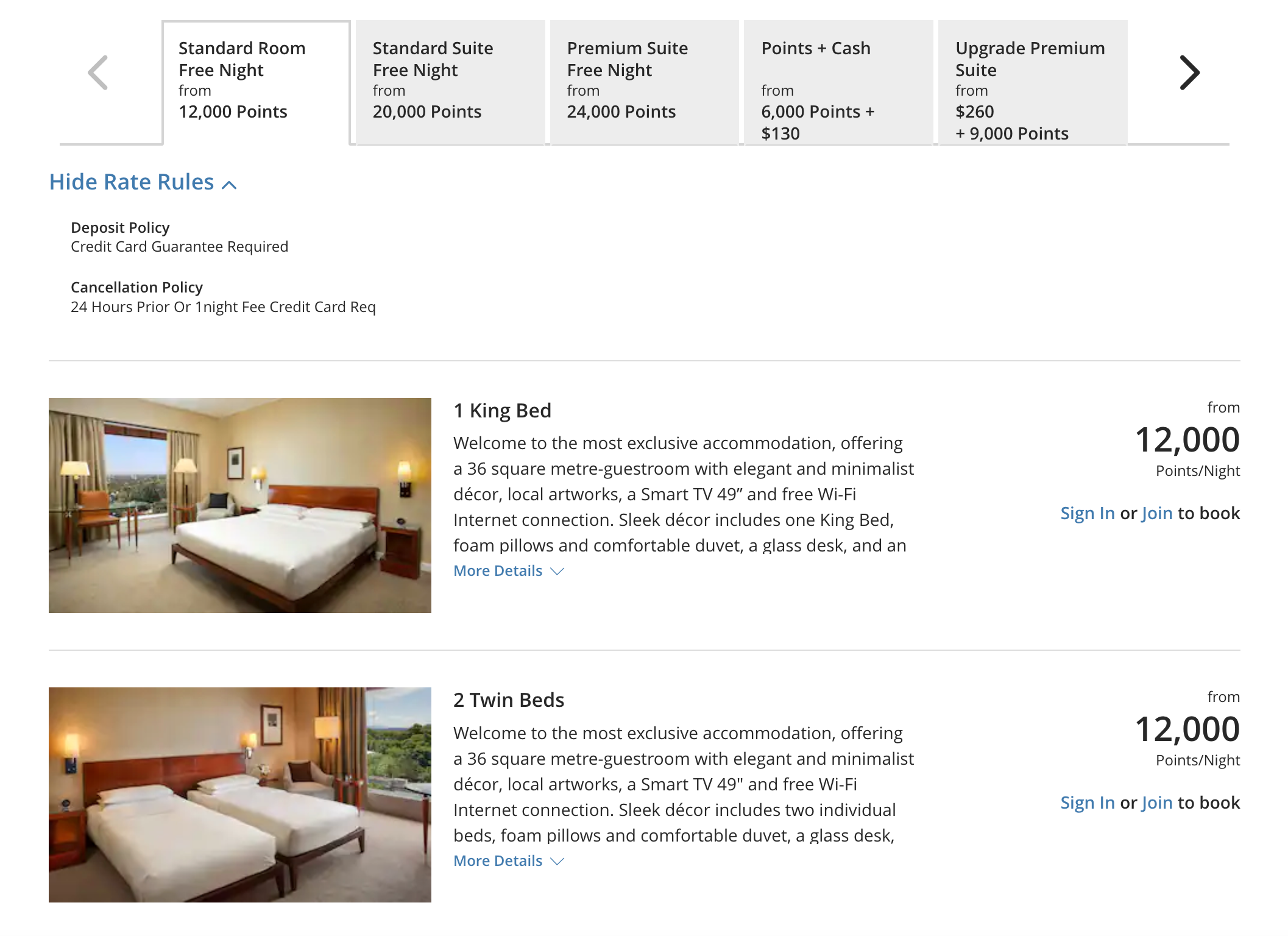Click Sign In for the King Bed room
Image resolution: width=1288 pixels, height=936 pixels.
[1088, 513]
